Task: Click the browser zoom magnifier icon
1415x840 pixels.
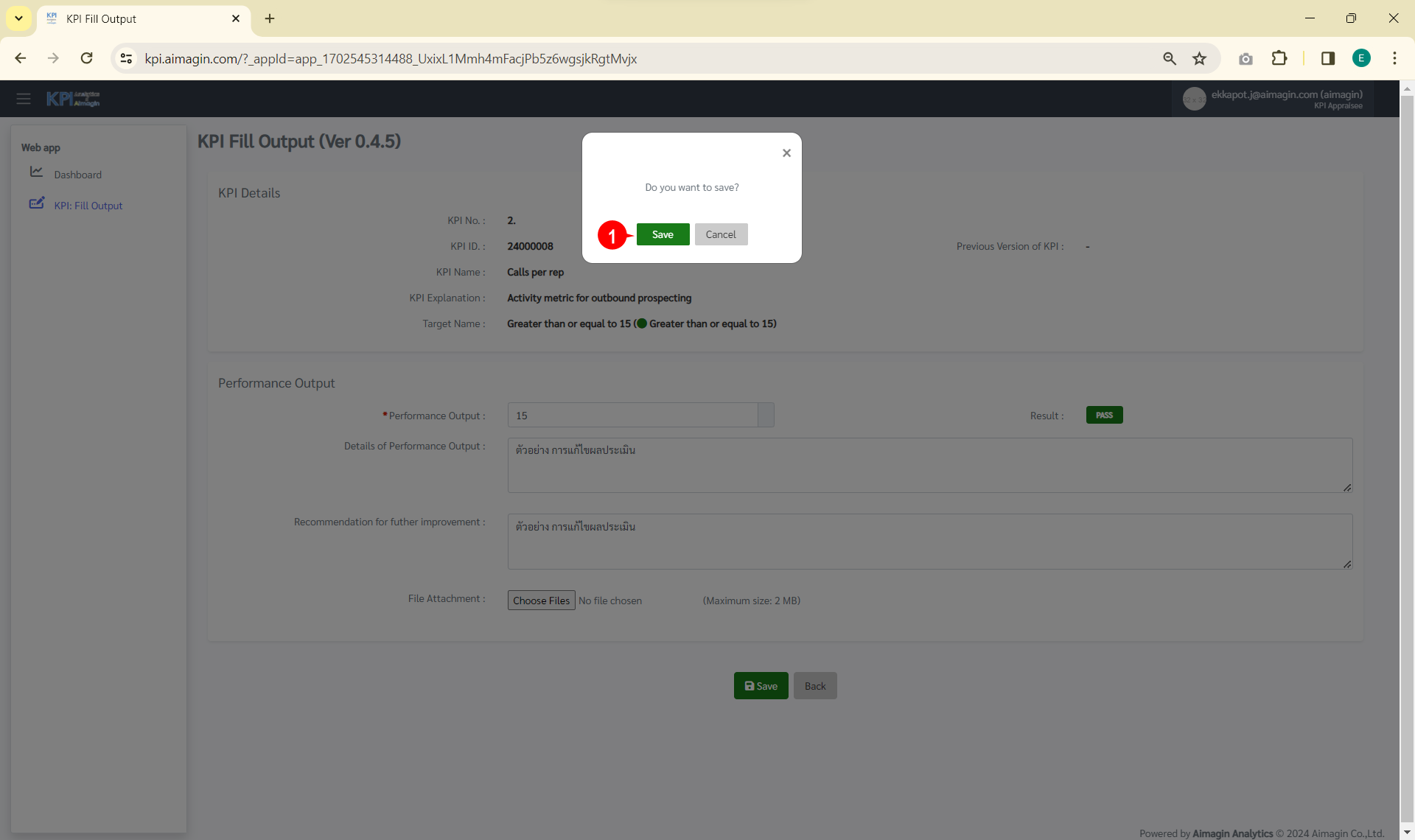Action: coord(1170,58)
